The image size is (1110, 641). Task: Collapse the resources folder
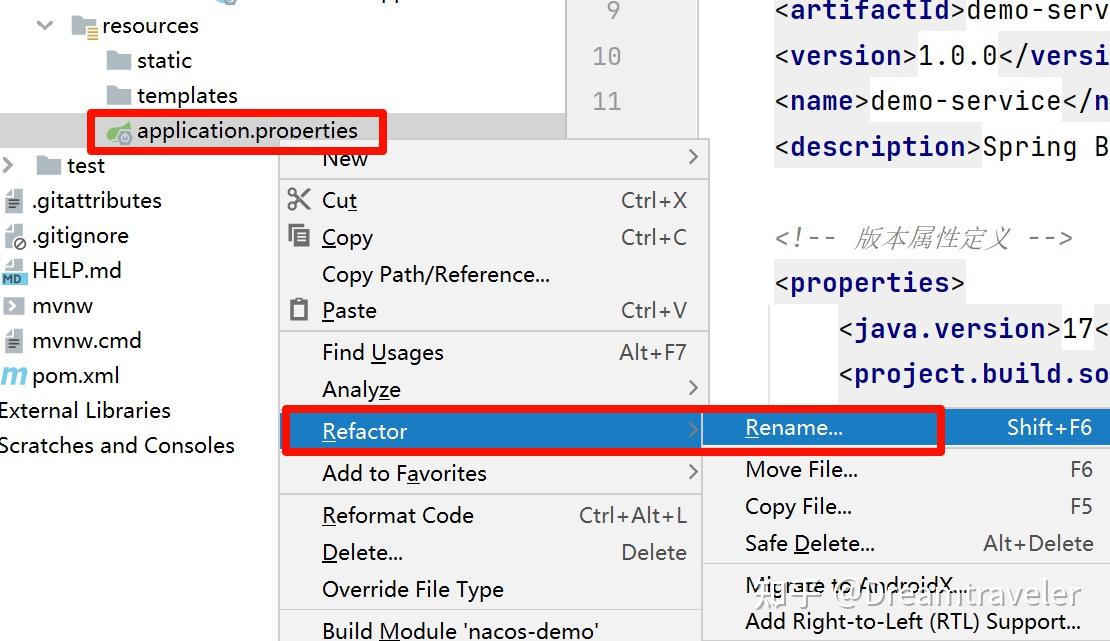point(45,25)
